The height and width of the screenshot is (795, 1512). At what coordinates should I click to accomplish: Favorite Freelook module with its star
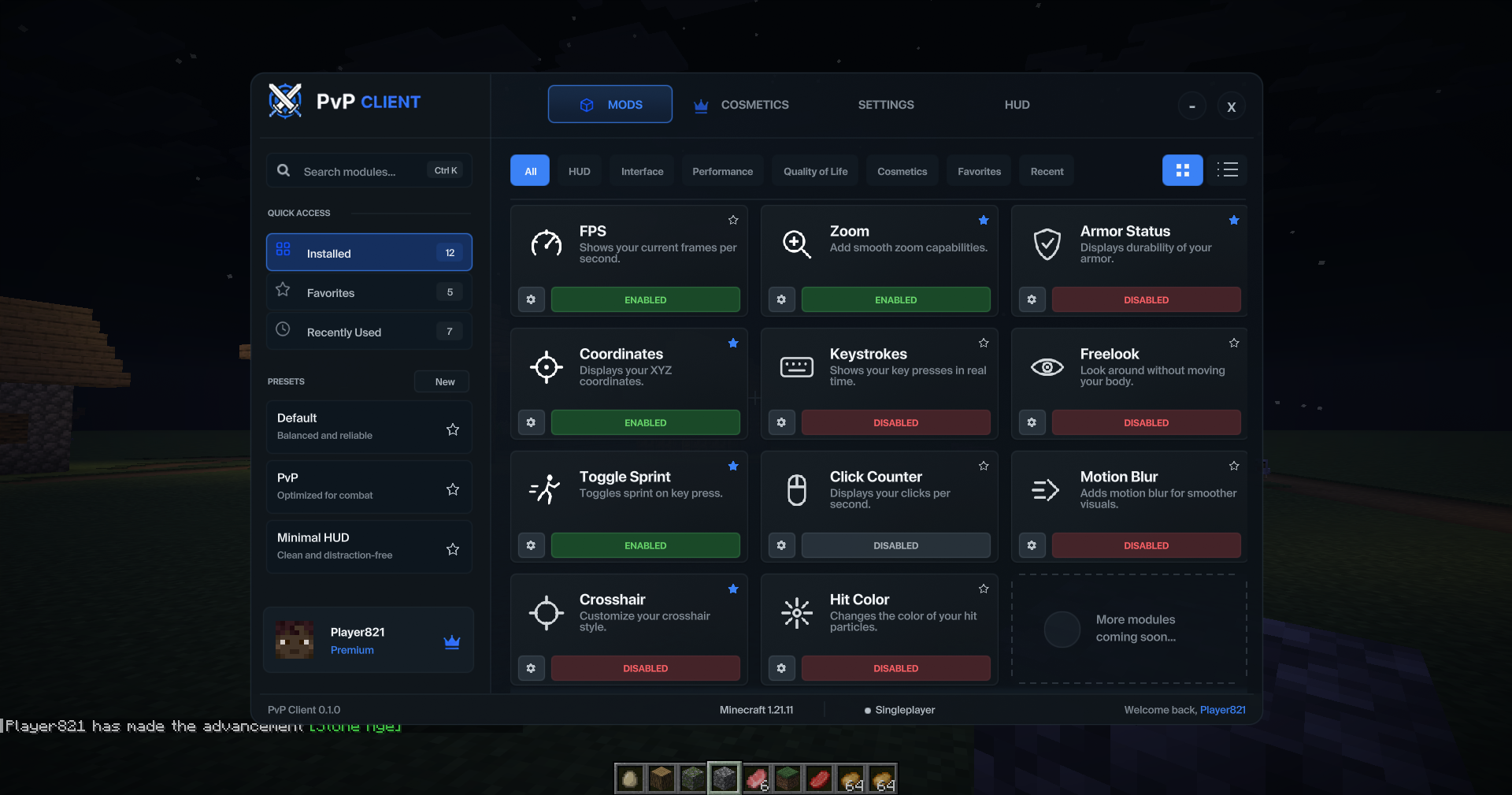tap(1234, 343)
